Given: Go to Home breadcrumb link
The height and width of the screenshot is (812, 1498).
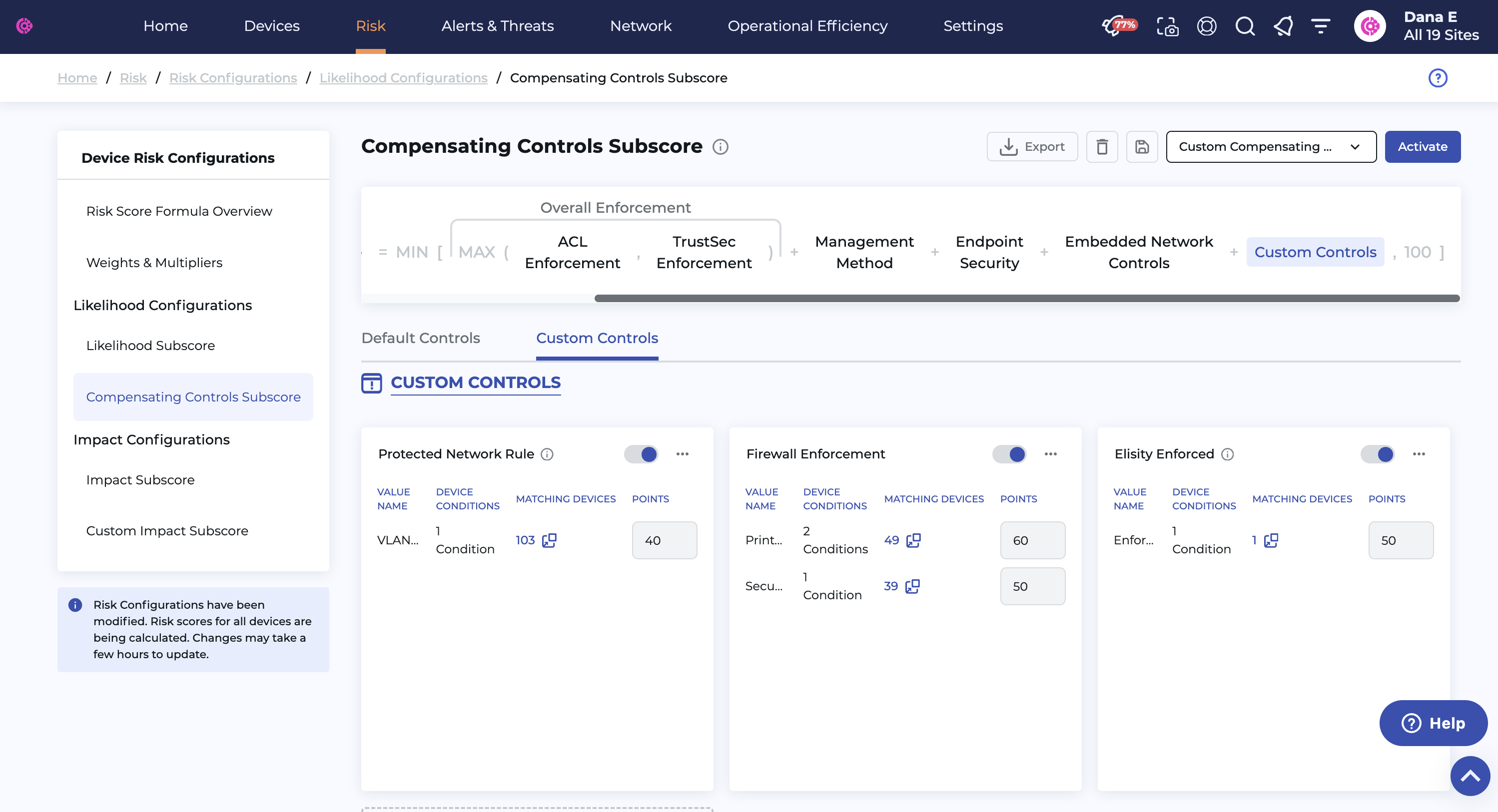Looking at the screenshot, I should [x=77, y=78].
